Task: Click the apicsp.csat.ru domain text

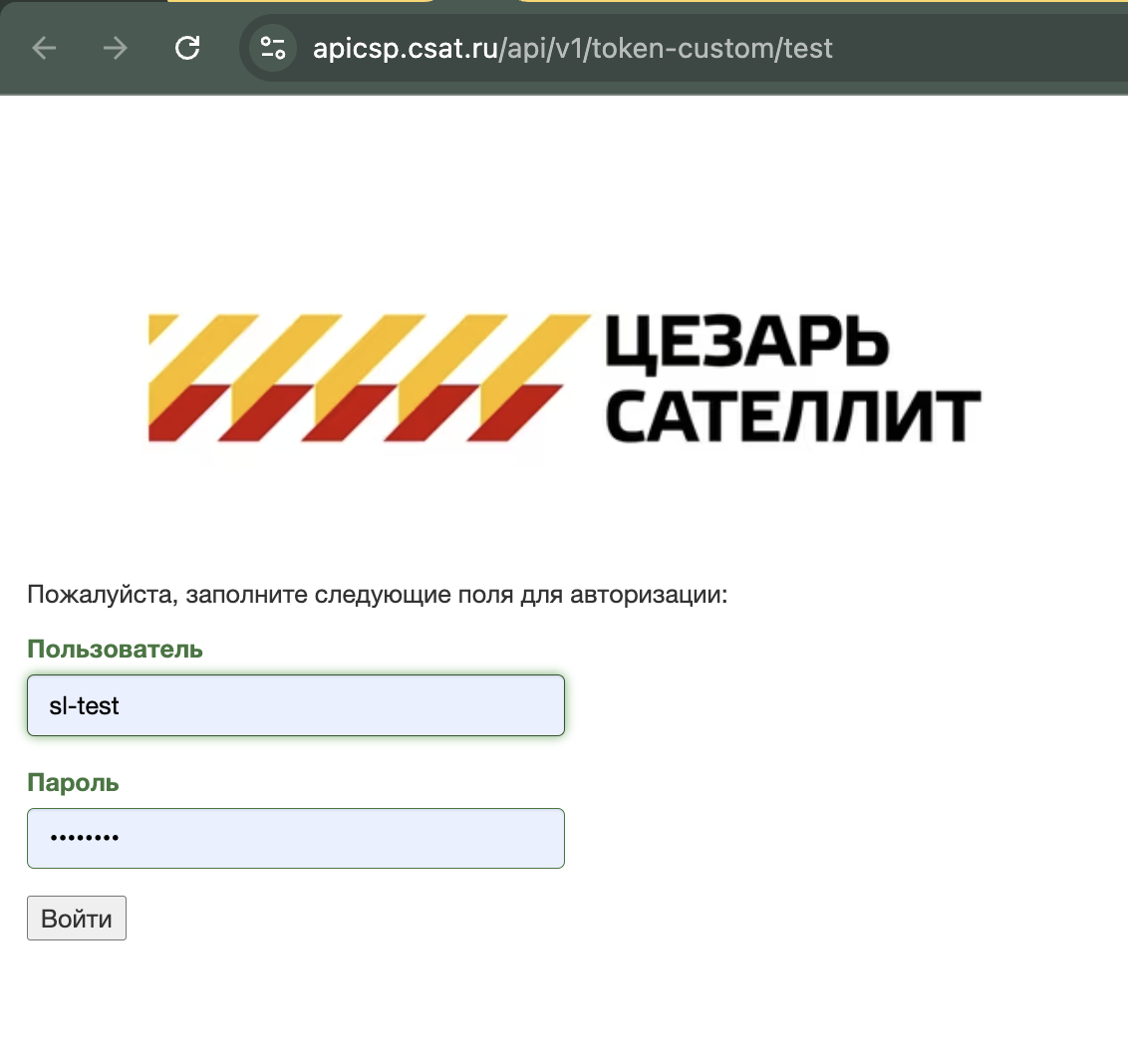Action: tap(405, 48)
